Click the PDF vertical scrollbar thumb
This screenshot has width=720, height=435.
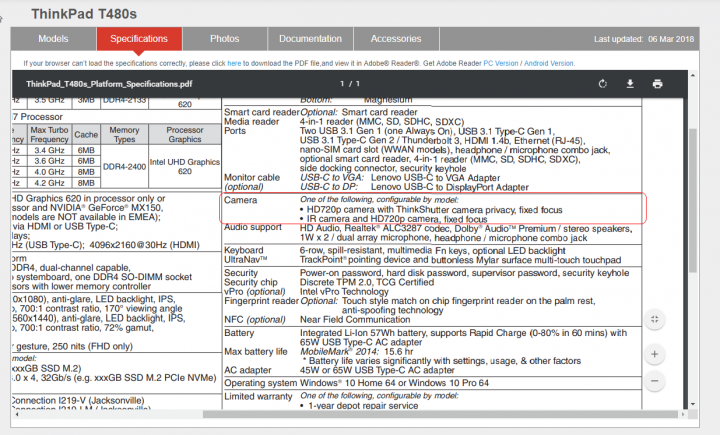692,200
